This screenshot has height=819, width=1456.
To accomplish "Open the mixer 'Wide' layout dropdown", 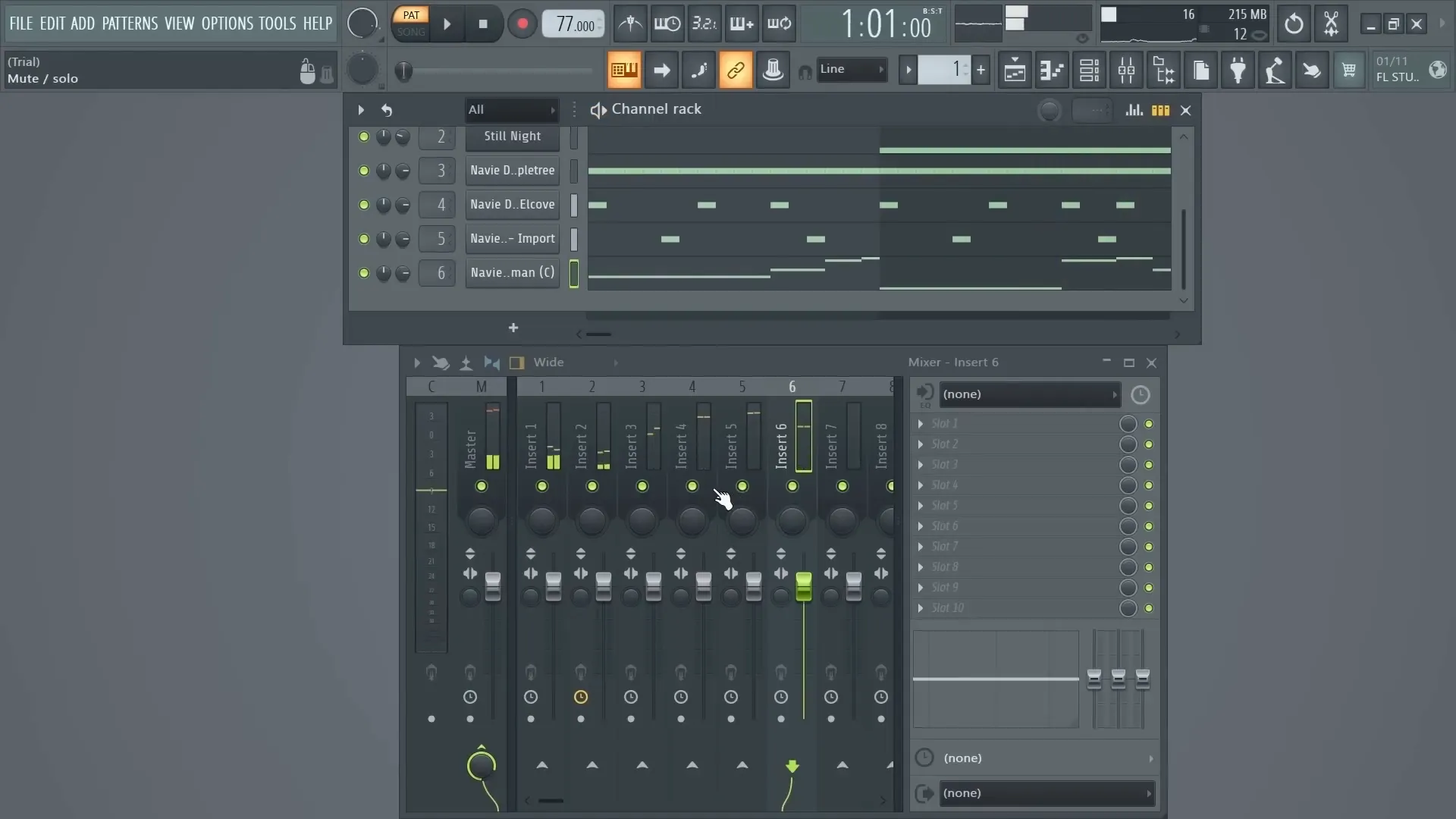I will tap(576, 362).
